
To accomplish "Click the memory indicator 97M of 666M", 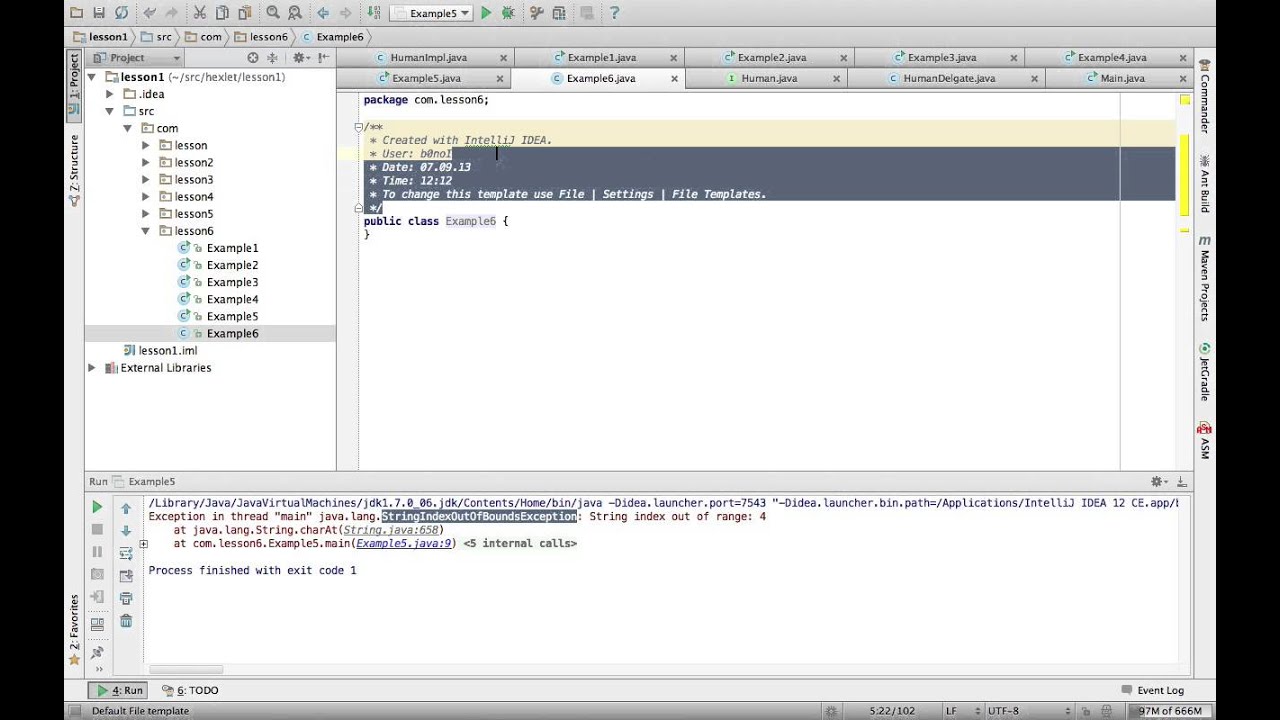I will click(1169, 711).
